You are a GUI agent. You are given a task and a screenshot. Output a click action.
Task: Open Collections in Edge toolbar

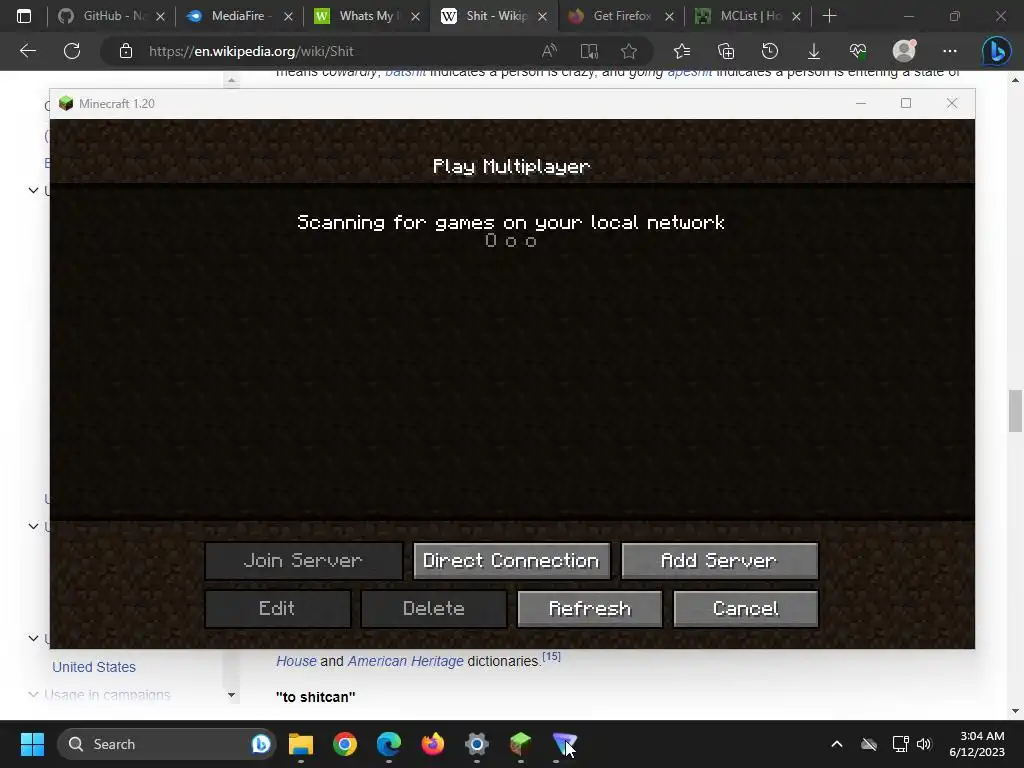tap(726, 51)
